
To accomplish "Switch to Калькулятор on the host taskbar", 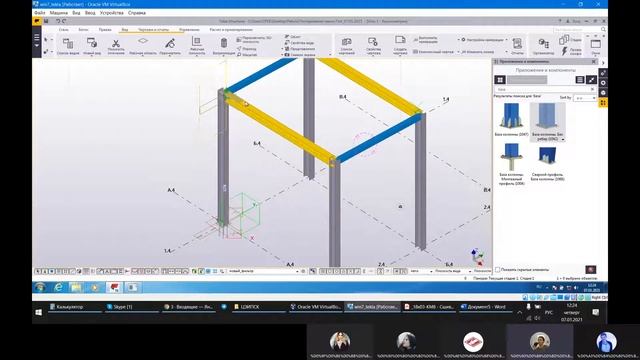I will pyautogui.click(x=75, y=307).
